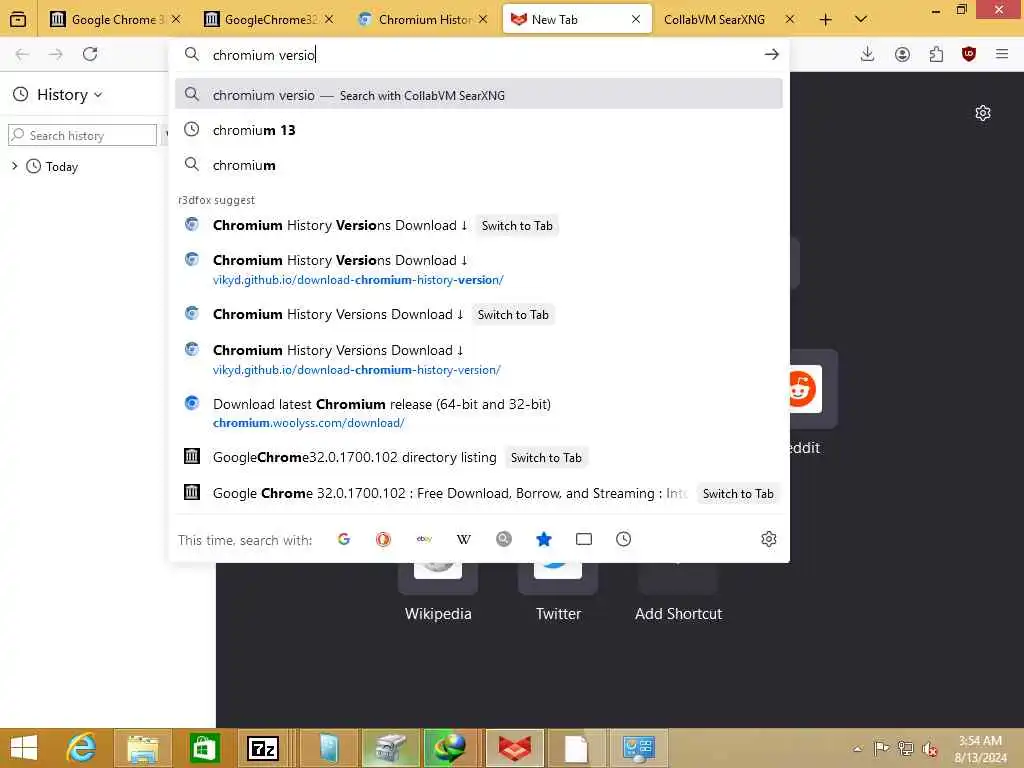Screen dimensions: 1024x768
Task: Search bookmarks using the star icon
Action: tap(543, 539)
